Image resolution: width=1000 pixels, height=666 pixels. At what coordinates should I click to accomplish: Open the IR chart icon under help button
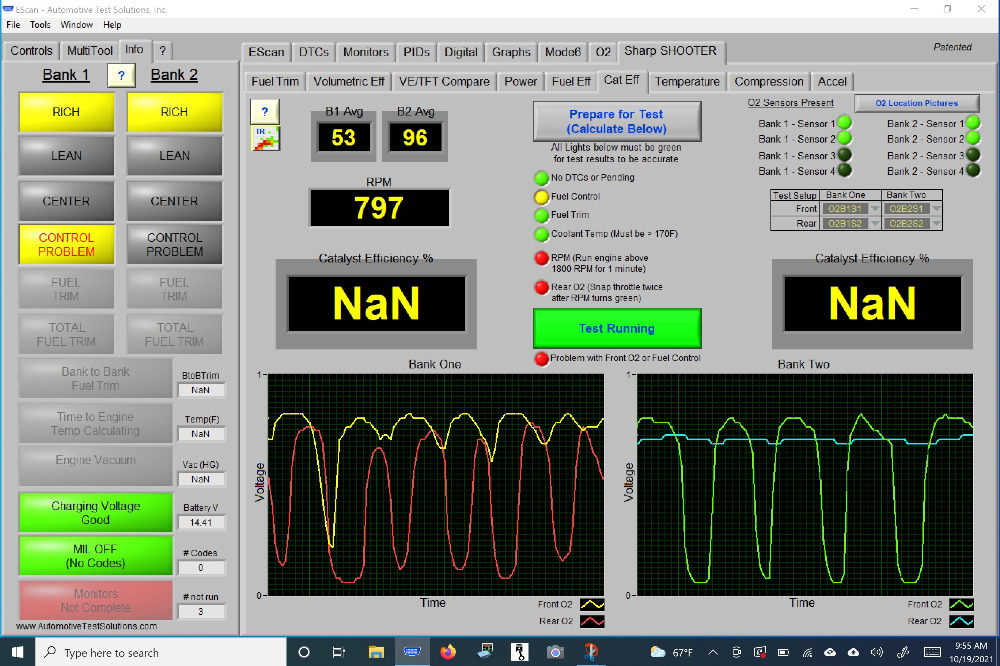[265, 138]
